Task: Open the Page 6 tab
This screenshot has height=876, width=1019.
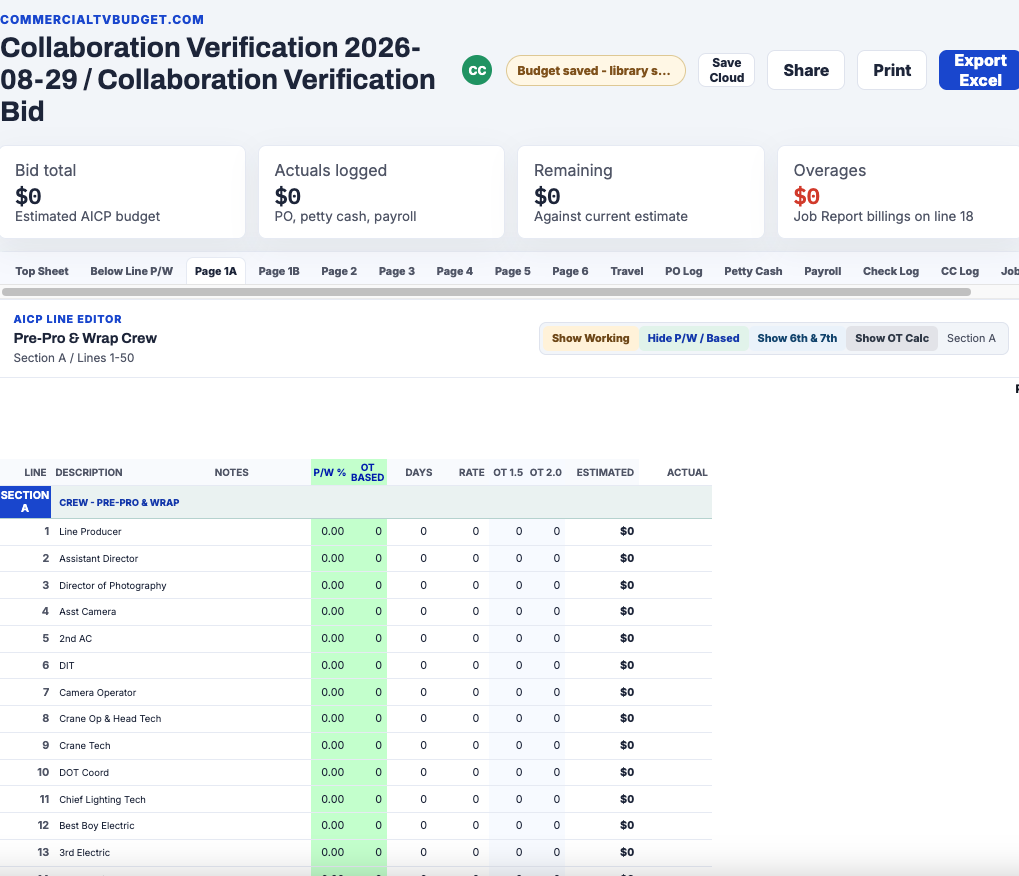Action: click(570, 271)
